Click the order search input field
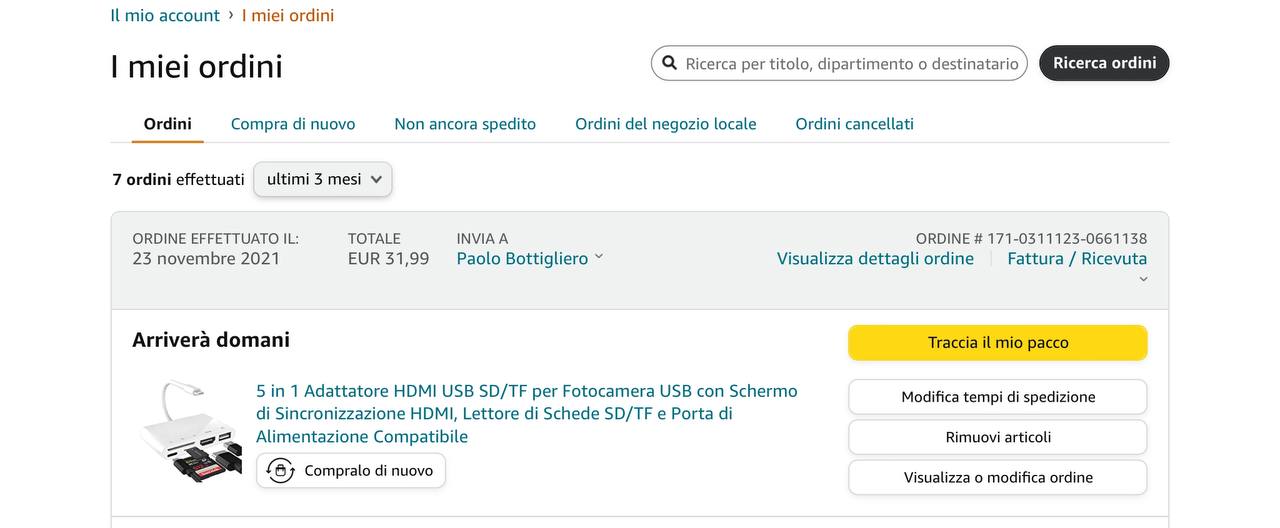1280x528 pixels. (x=850, y=63)
